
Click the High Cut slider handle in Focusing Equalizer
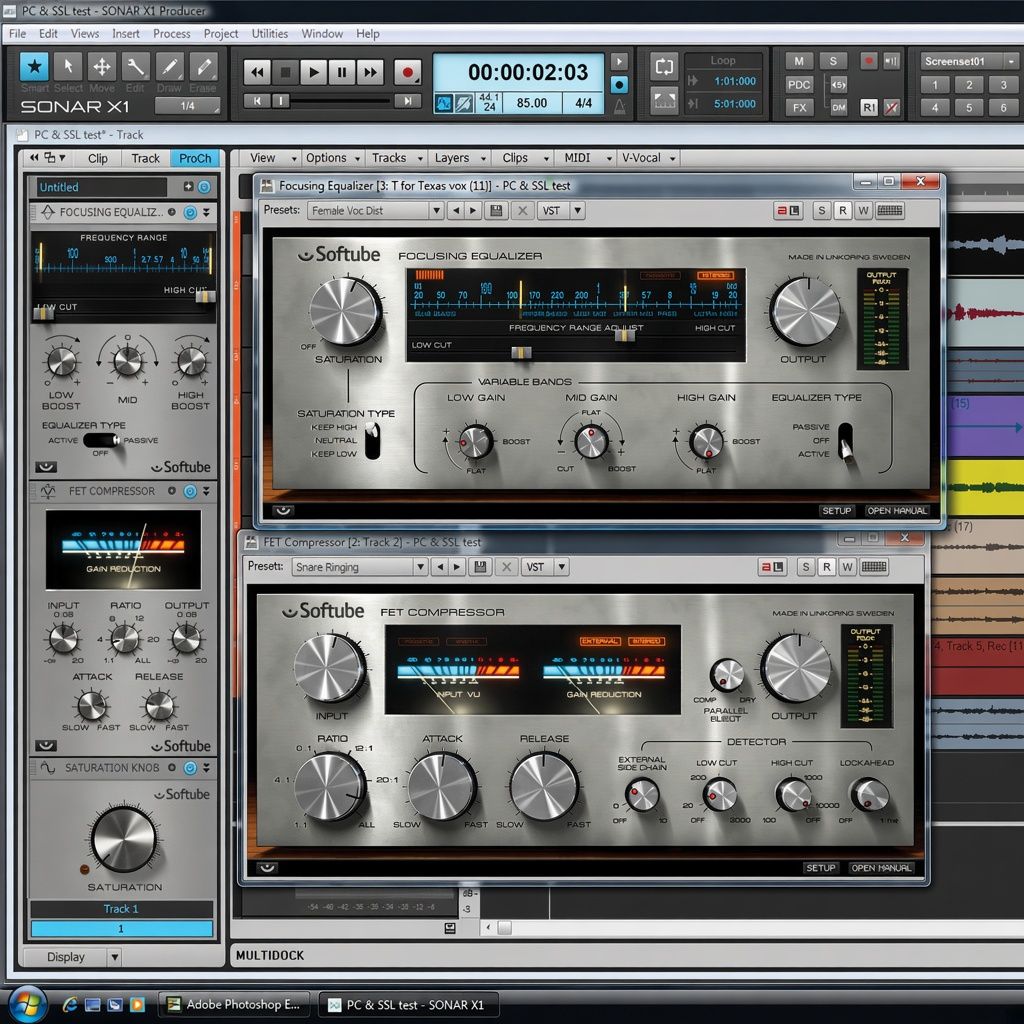[x=625, y=336]
